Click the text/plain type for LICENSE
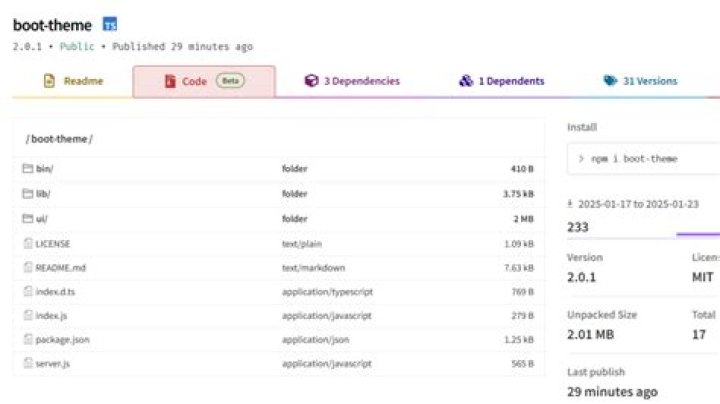Screen dimensions: 720x404 click(302, 244)
